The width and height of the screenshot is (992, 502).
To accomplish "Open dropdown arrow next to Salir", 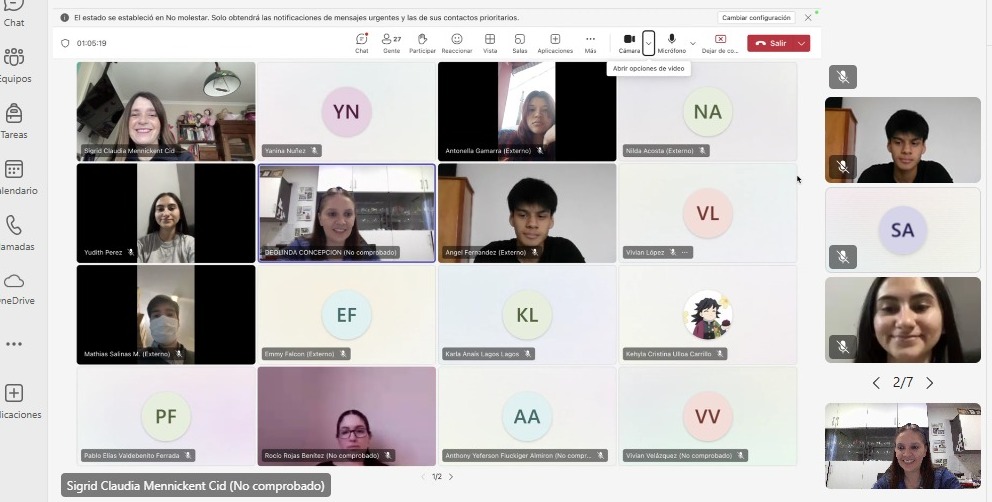I will [x=802, y=43].
